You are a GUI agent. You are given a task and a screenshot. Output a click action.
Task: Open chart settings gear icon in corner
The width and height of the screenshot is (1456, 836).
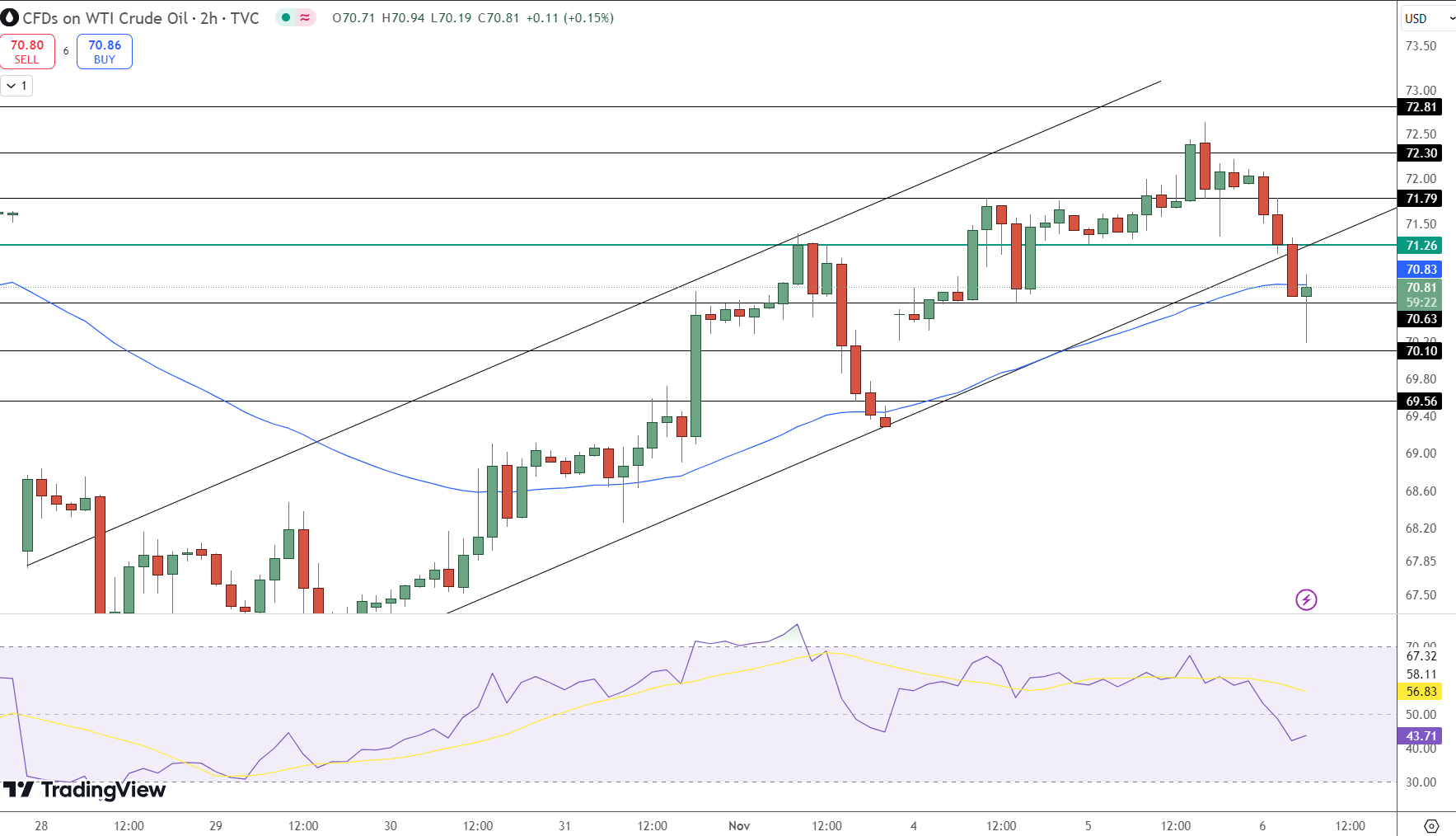pos(1431,825)
